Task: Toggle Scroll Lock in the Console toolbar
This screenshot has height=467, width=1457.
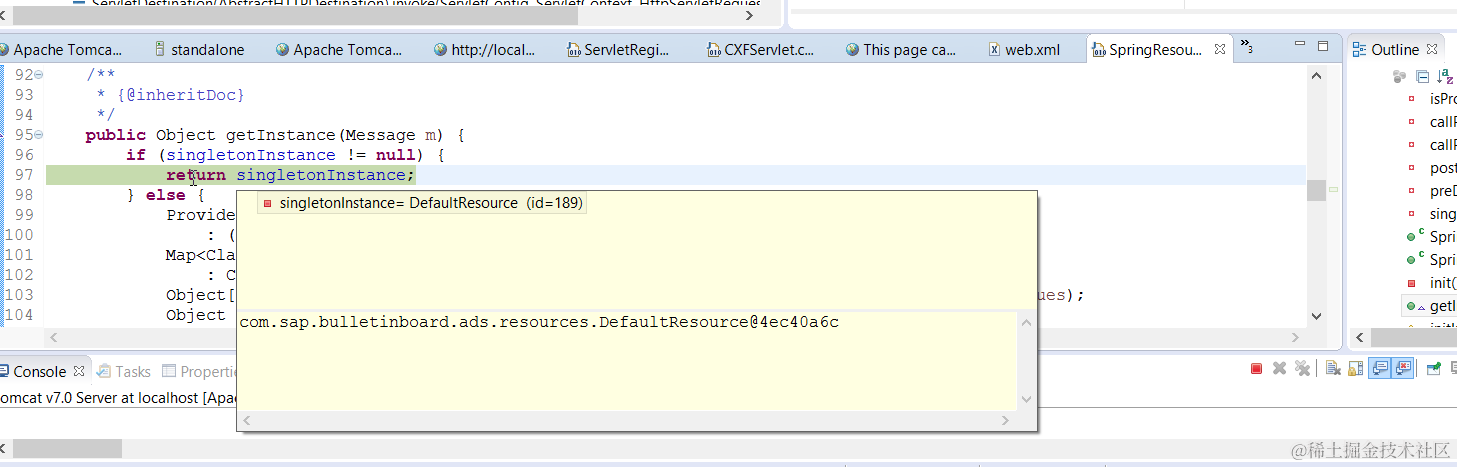Action: click(1356, 369)
